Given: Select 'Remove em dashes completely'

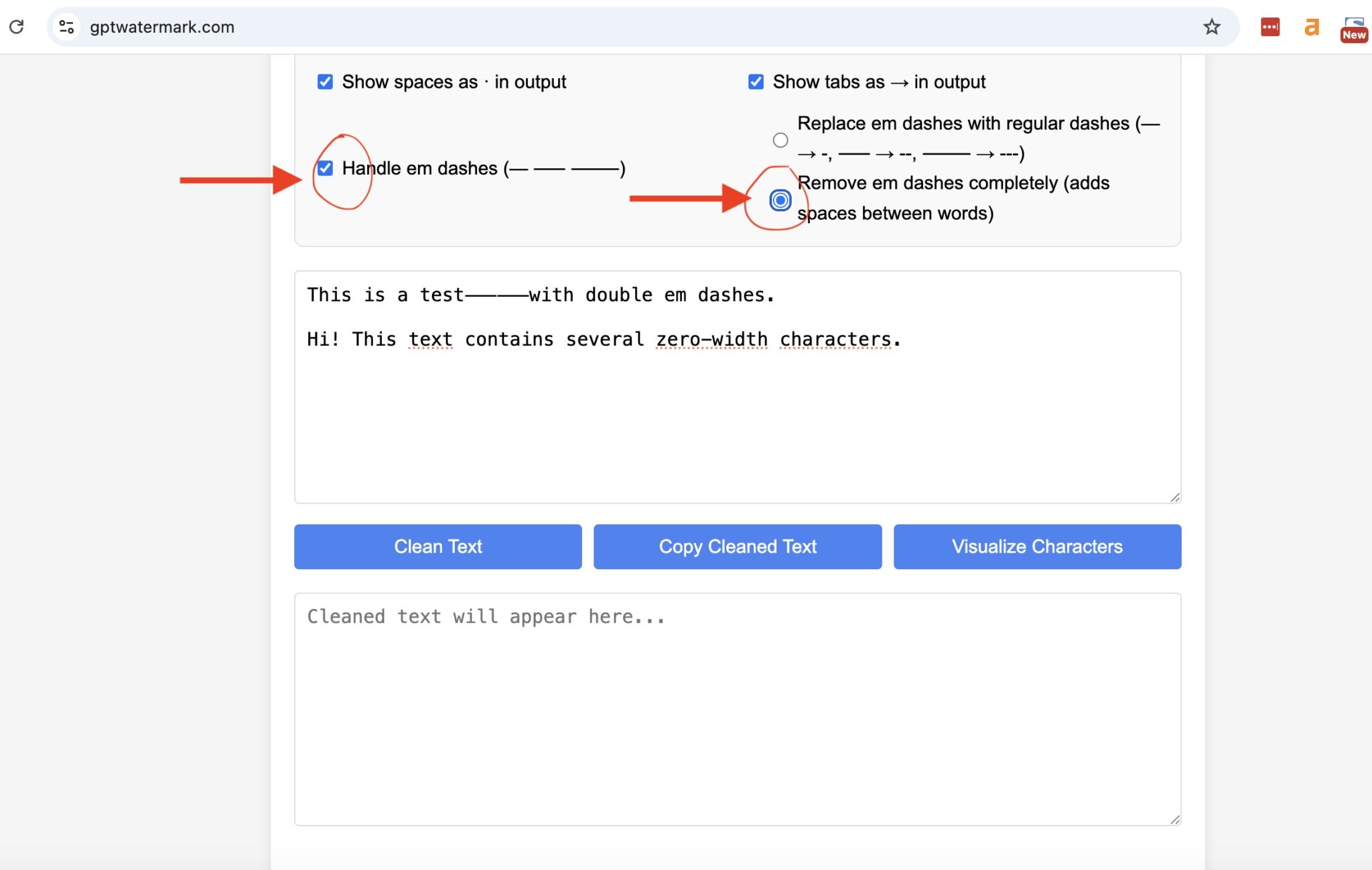Looking at the screenshot, I should [x=779, y=199].
